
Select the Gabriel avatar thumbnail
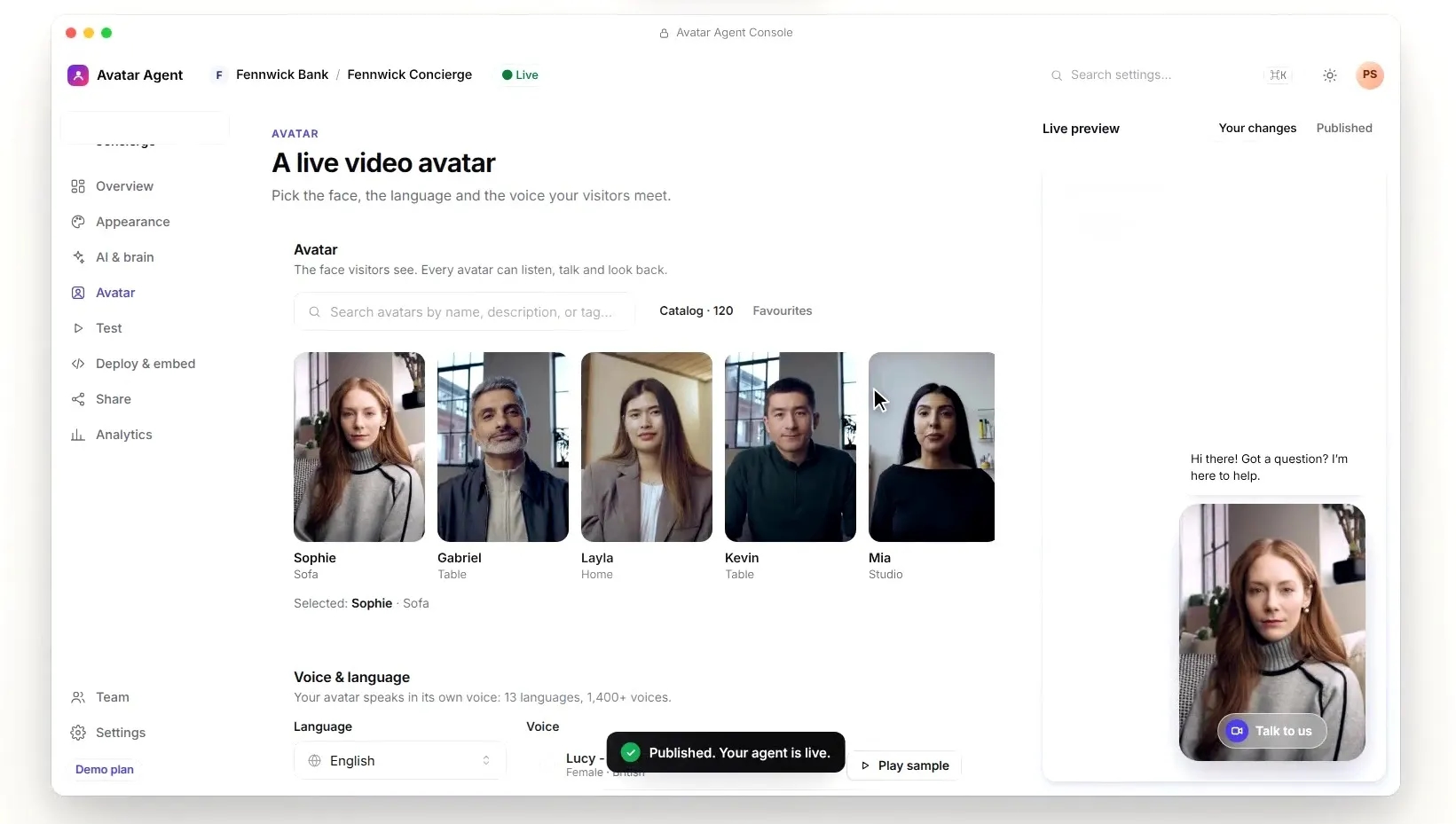(x=503, y=447)
